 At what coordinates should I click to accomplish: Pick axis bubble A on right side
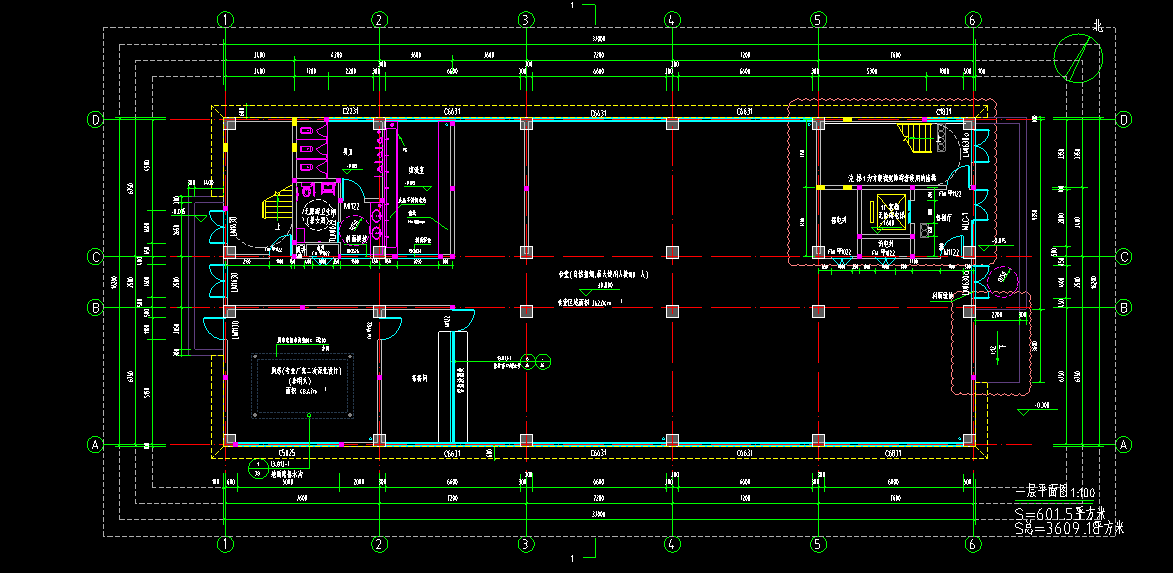tap(1123, 444)
